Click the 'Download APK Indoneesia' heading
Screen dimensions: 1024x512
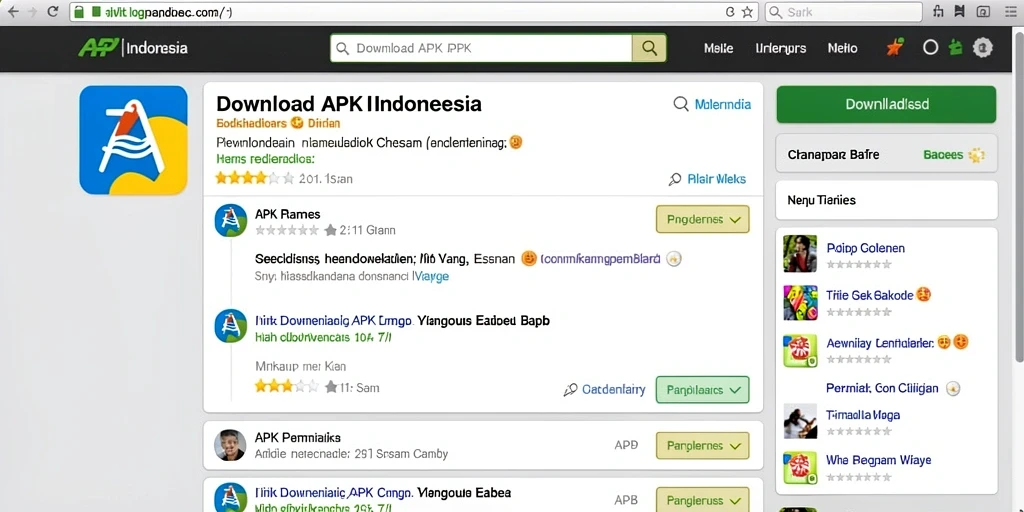[349, 104]
